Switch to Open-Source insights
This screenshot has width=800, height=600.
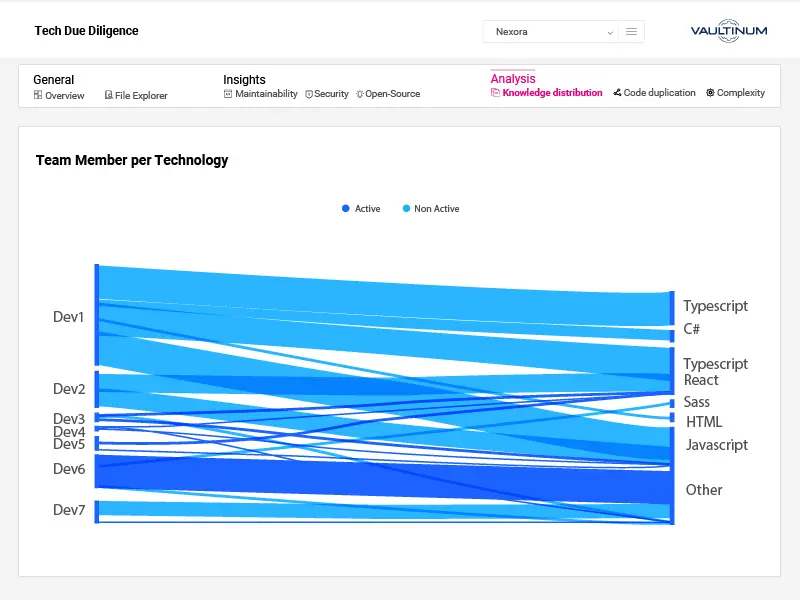click(388, 94)
